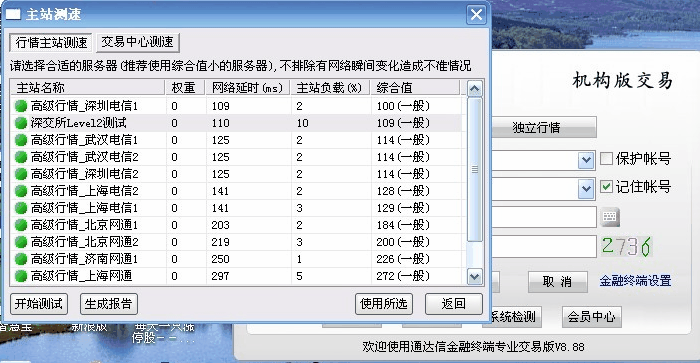Click the 开始测试 button
Screen dimensions: 700x363
(39, 304)
